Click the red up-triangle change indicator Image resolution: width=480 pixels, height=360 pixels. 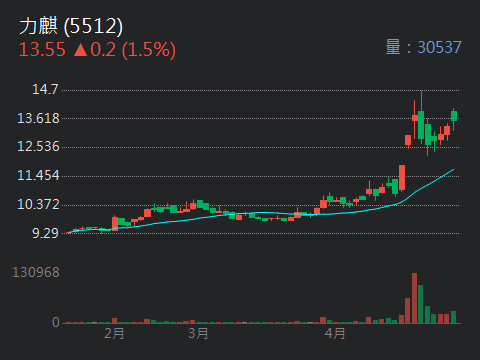pyautogui.click(x=81, y=50)
